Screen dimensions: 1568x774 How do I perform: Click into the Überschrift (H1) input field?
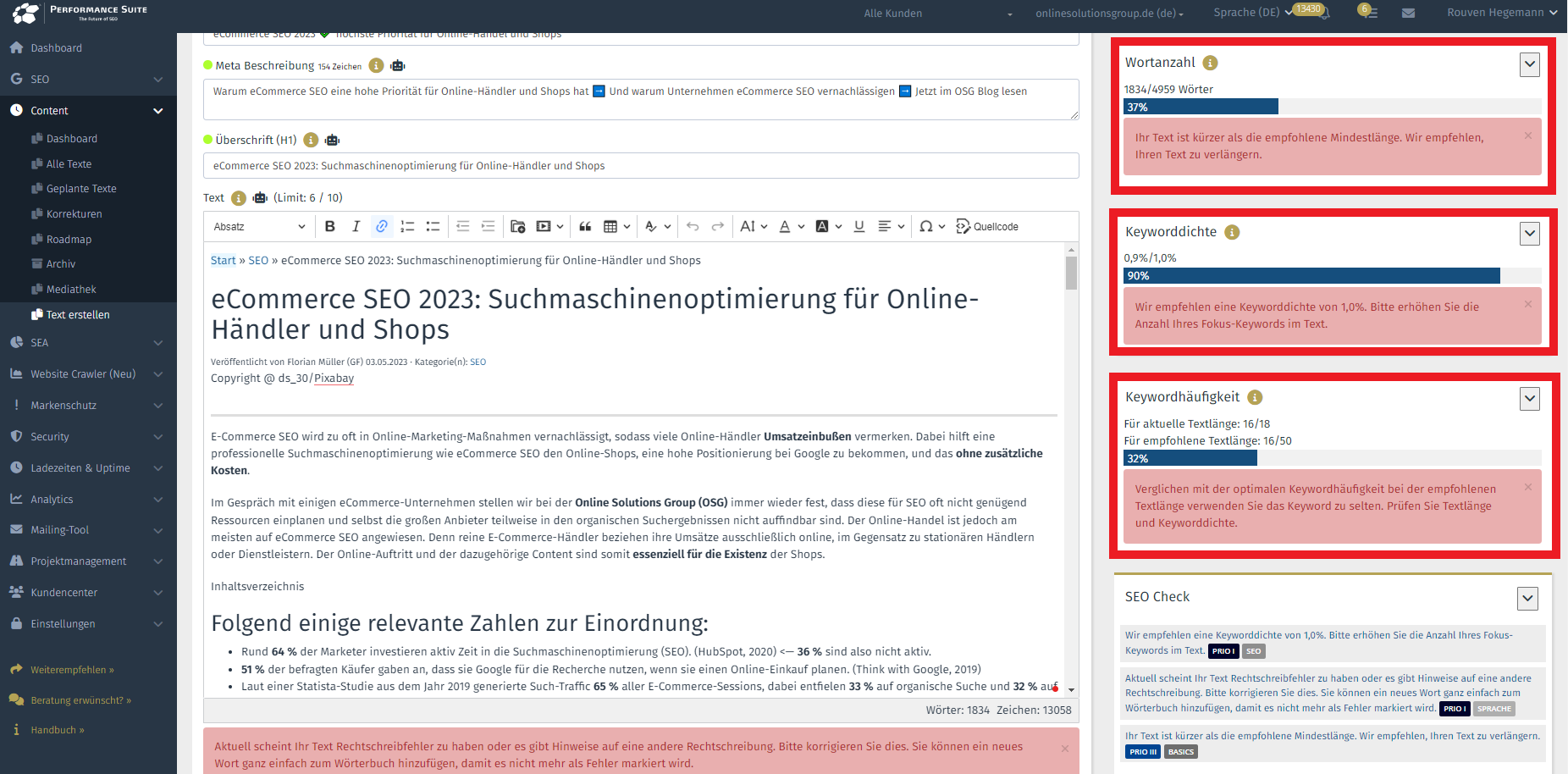[641, 166]
